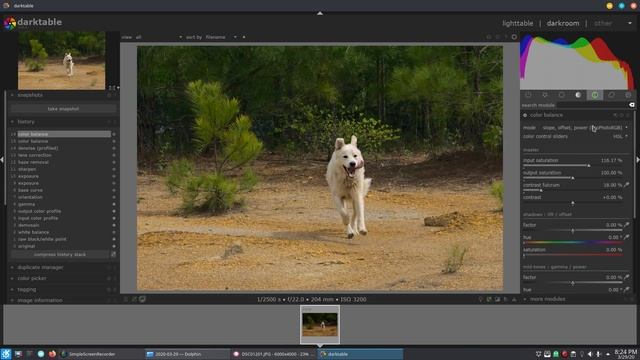Expand the more modules section
Screen dimensions: 640x360
pos(547,299)
